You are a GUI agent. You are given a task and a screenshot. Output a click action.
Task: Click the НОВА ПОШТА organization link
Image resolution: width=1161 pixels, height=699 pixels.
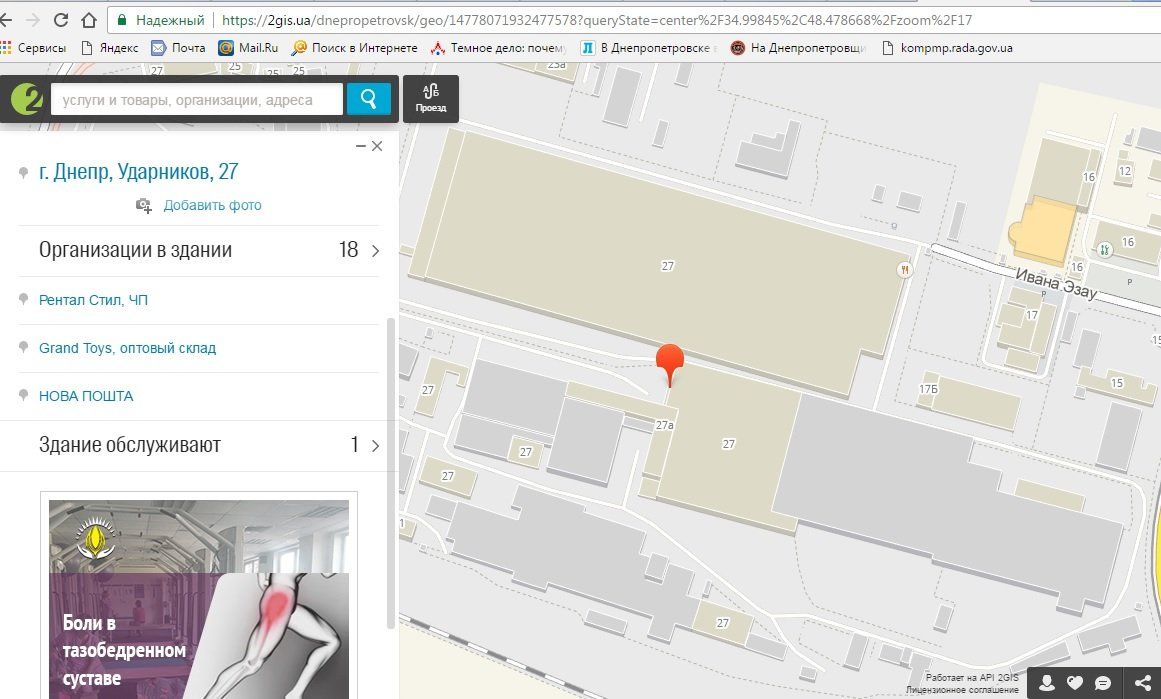point(86,396)
